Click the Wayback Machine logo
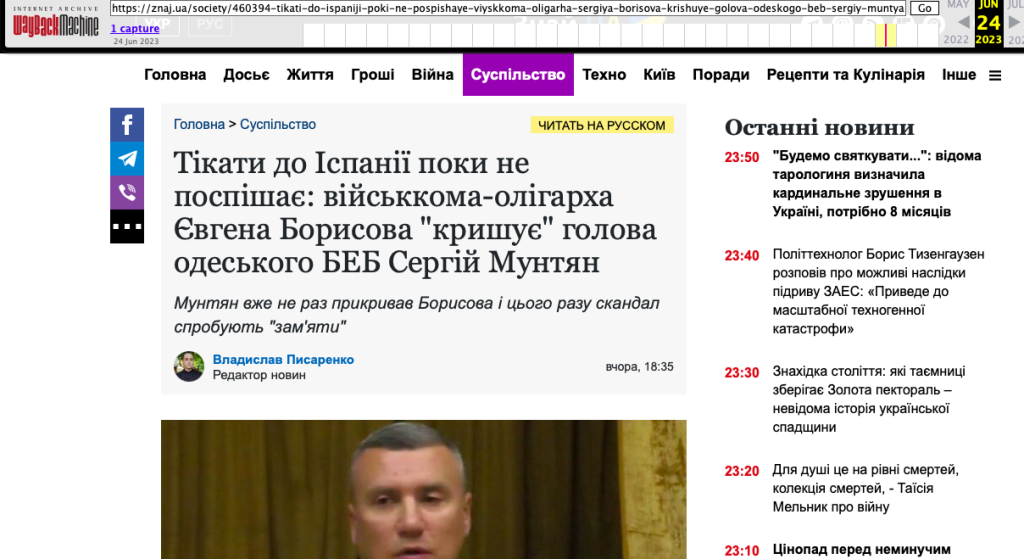This screenshot has height=559, width=1024. click(x=56, y=22)
